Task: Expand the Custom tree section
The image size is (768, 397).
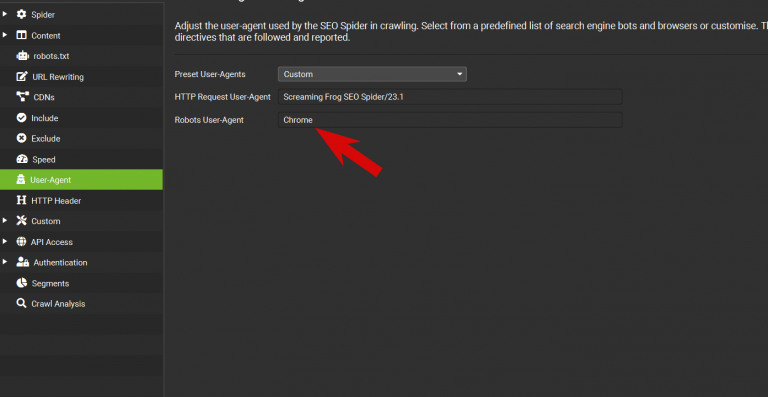Action: (x=5, y=221)
